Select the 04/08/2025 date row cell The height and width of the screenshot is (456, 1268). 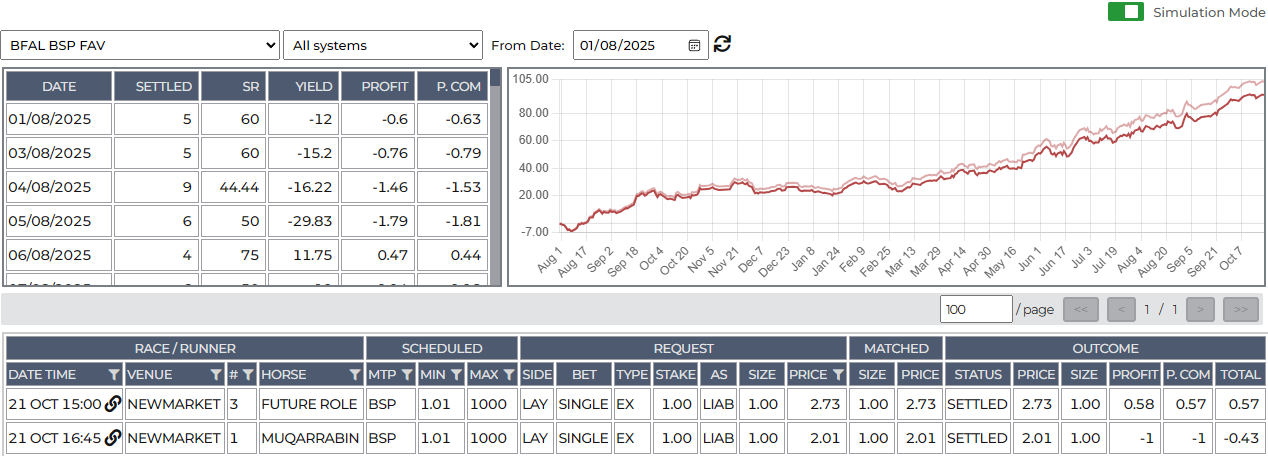[58, 187]
